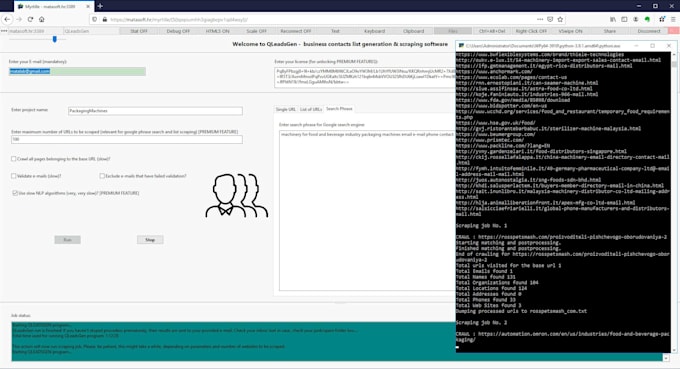Switch to the Single URL tab
680x369 pixels.
click(x=285, y=109)
